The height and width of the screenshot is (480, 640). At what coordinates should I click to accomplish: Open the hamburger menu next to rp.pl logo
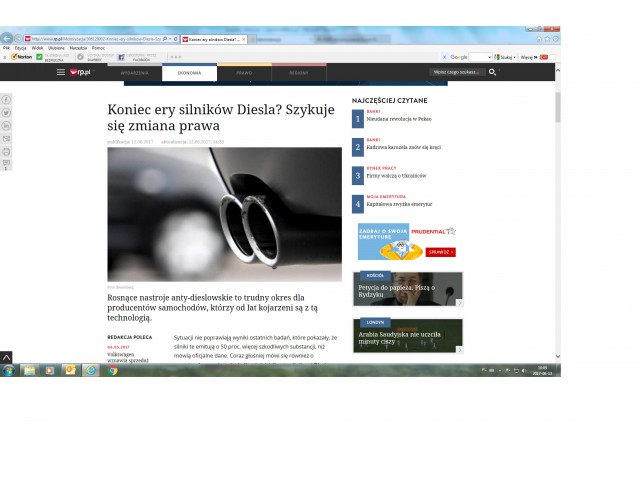coord(60,73)
